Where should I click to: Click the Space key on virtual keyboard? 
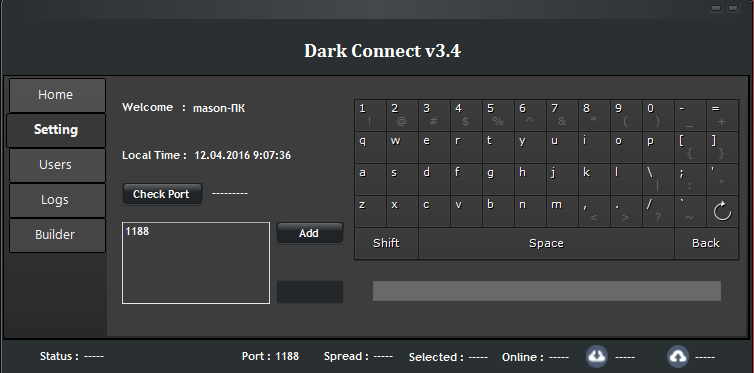(546, 243)
